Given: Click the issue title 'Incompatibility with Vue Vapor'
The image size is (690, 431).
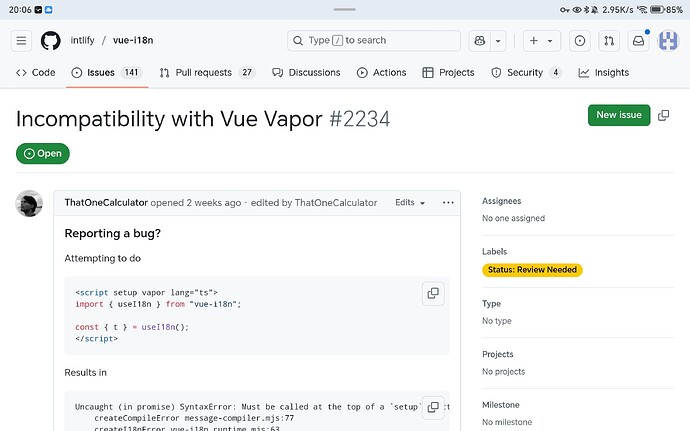Looking at the screenshot, I should (x=169, y=119).
